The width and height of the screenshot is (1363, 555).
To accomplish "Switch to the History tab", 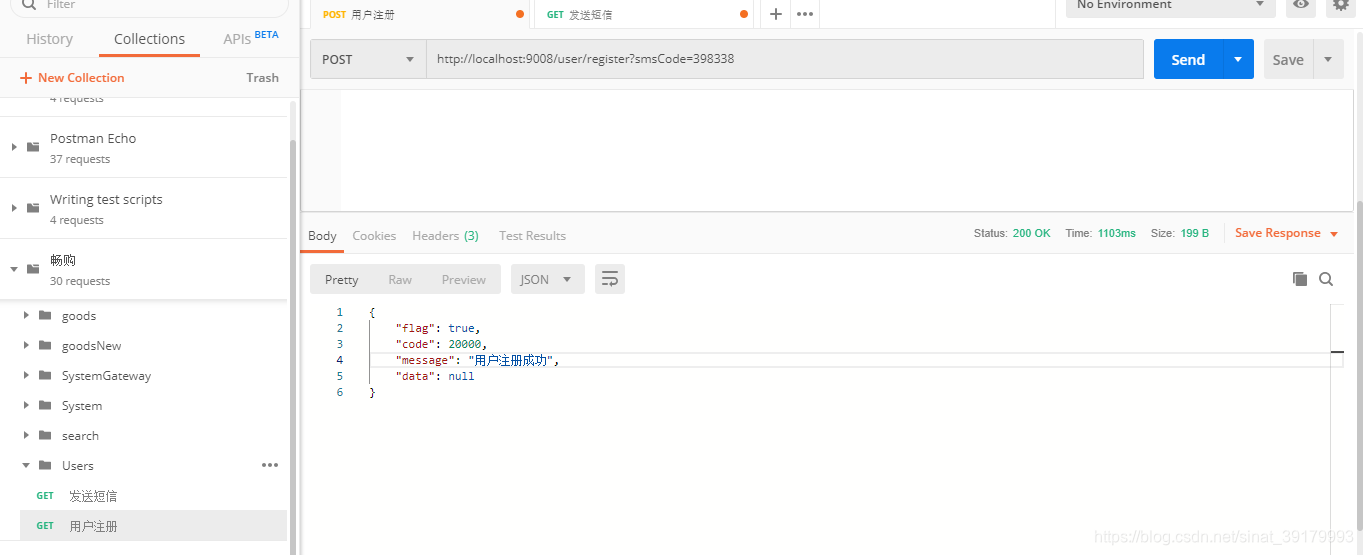I will 49,39.
